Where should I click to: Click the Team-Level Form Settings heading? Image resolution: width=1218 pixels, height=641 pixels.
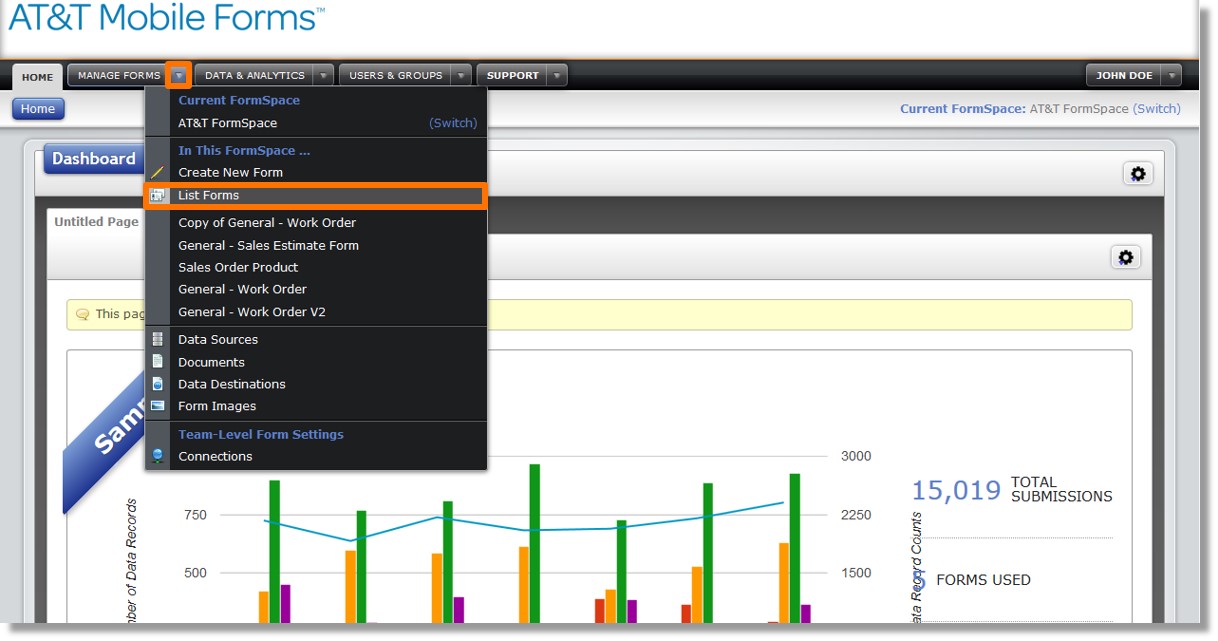pos(261,434)
